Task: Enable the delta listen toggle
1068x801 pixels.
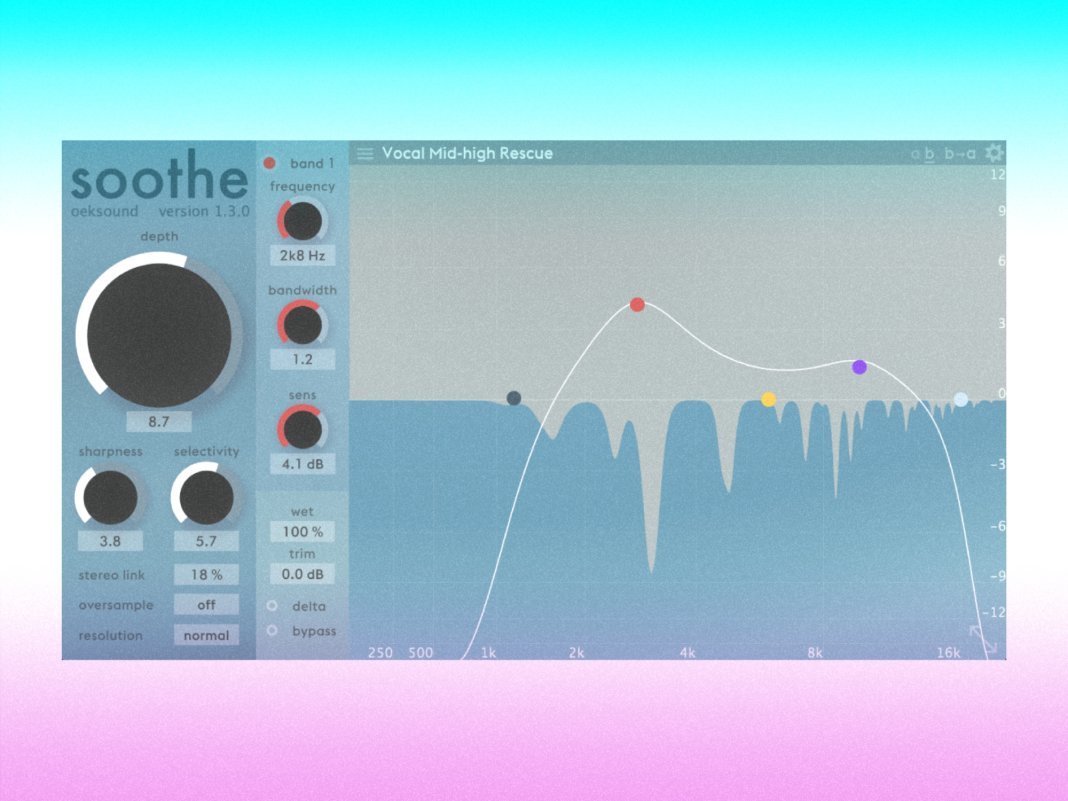Action: (271, 605)
